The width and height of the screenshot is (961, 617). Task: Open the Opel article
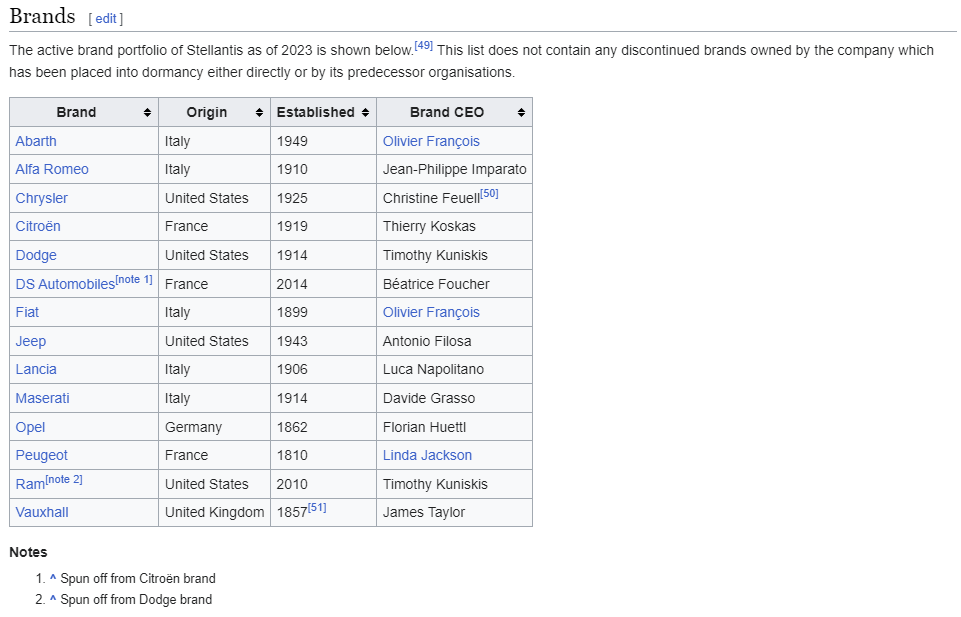[30, 427]
